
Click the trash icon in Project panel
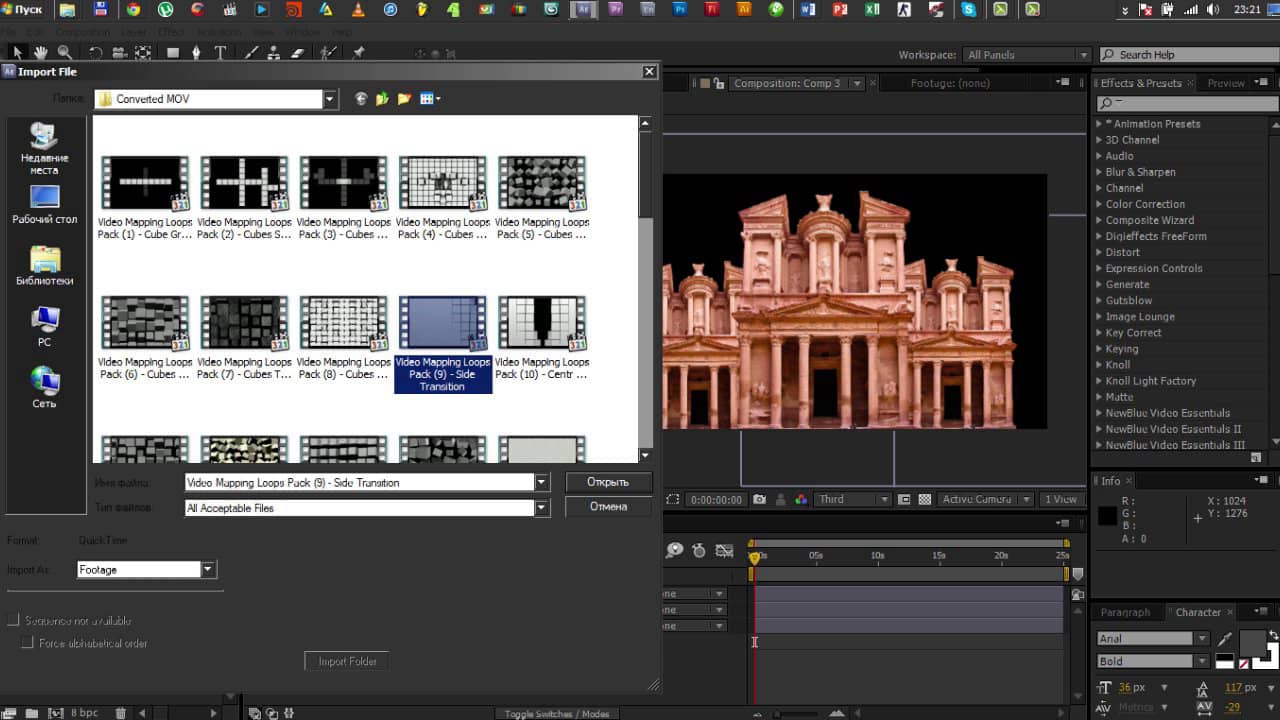pyautogui.click(x=121, y=713)
